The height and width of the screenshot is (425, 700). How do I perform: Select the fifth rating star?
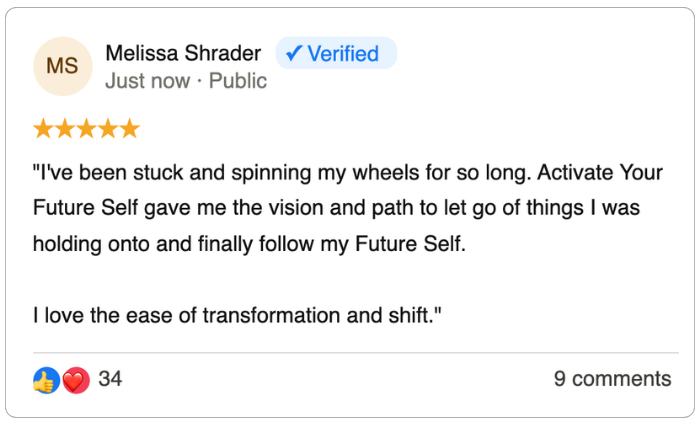129,129
